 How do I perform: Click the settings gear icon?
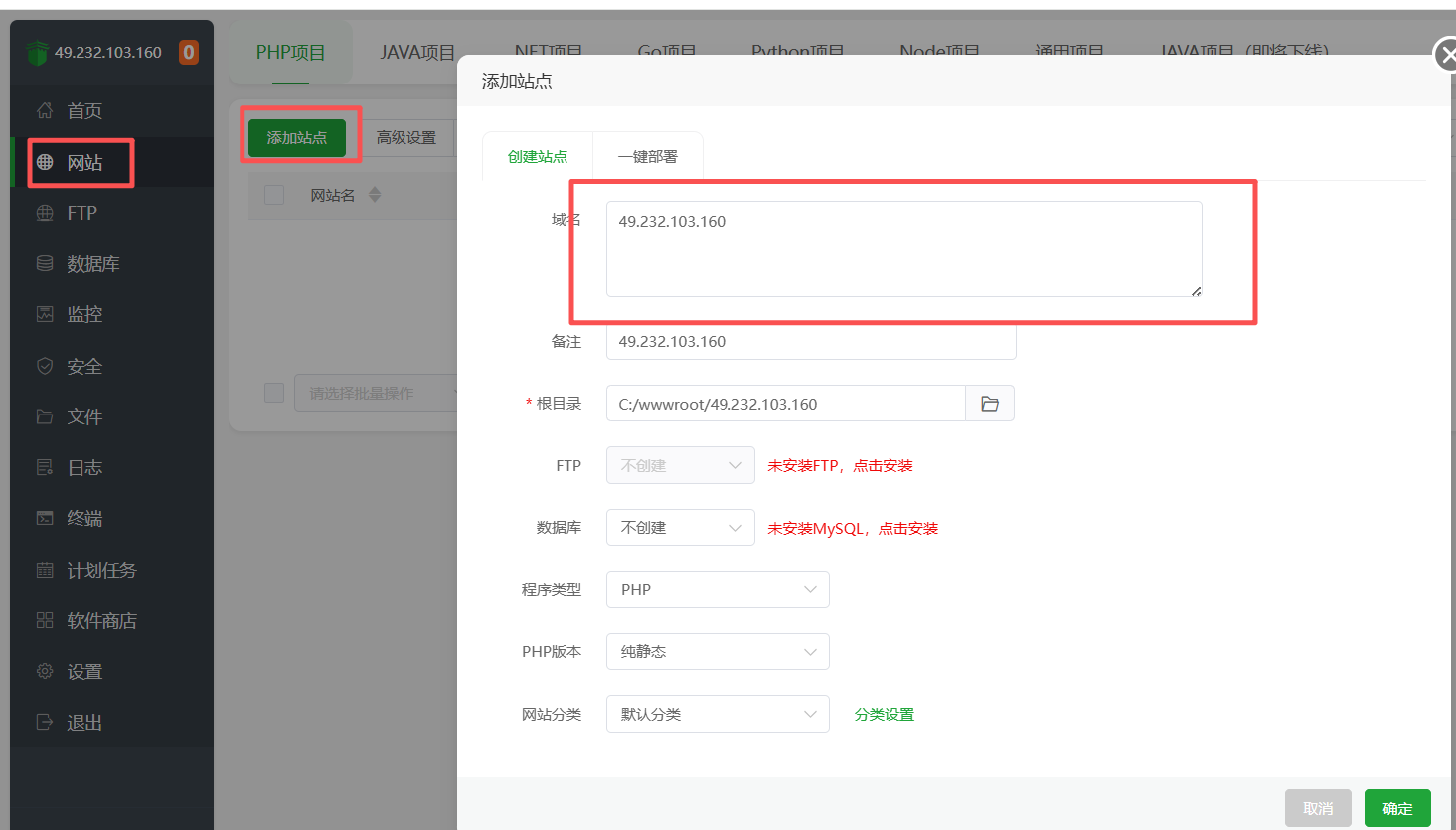coord(45,671)
